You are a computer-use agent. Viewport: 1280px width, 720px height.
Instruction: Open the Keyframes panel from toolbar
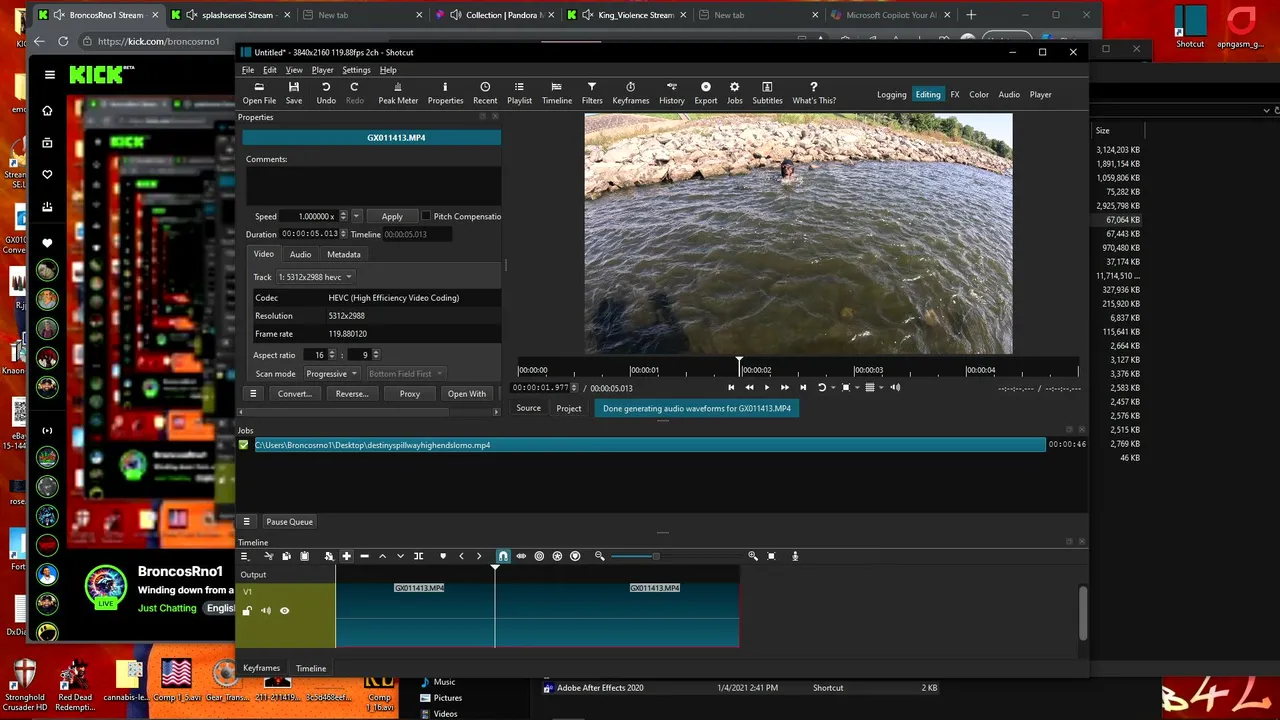tap(630, 93)
